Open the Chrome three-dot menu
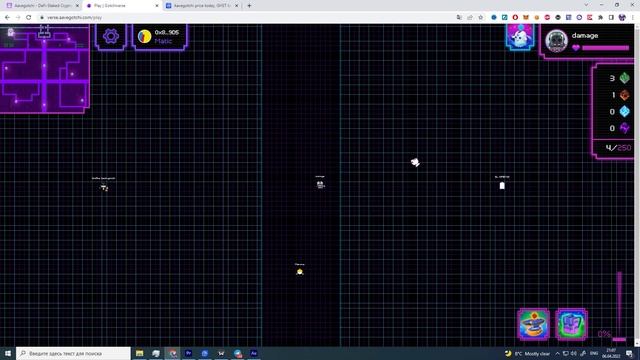Viewport: 640px width, 360px height. 633,17
